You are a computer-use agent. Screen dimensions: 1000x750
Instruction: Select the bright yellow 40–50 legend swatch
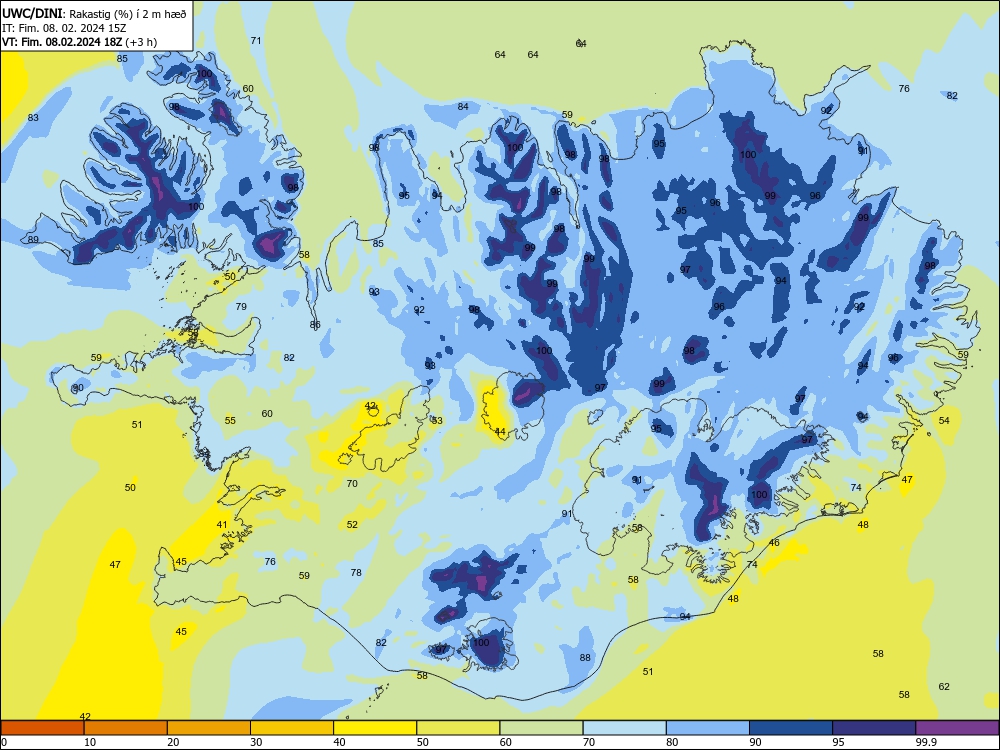click(x=375, y=728)
